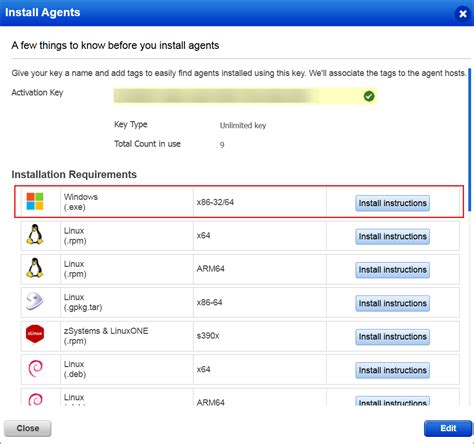
Task: Click the 'Total Count in use' label
Action: click(147, 144)
